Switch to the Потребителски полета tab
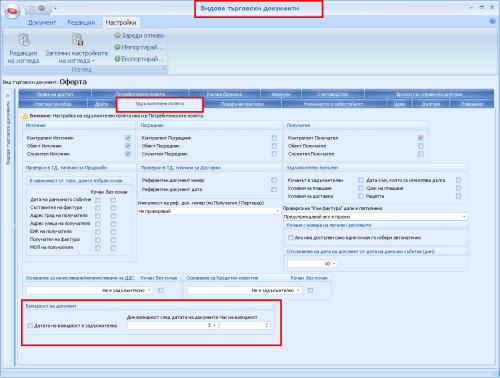Screen dimensions: 500x378 pyautogui.click(x=140, y=94)
